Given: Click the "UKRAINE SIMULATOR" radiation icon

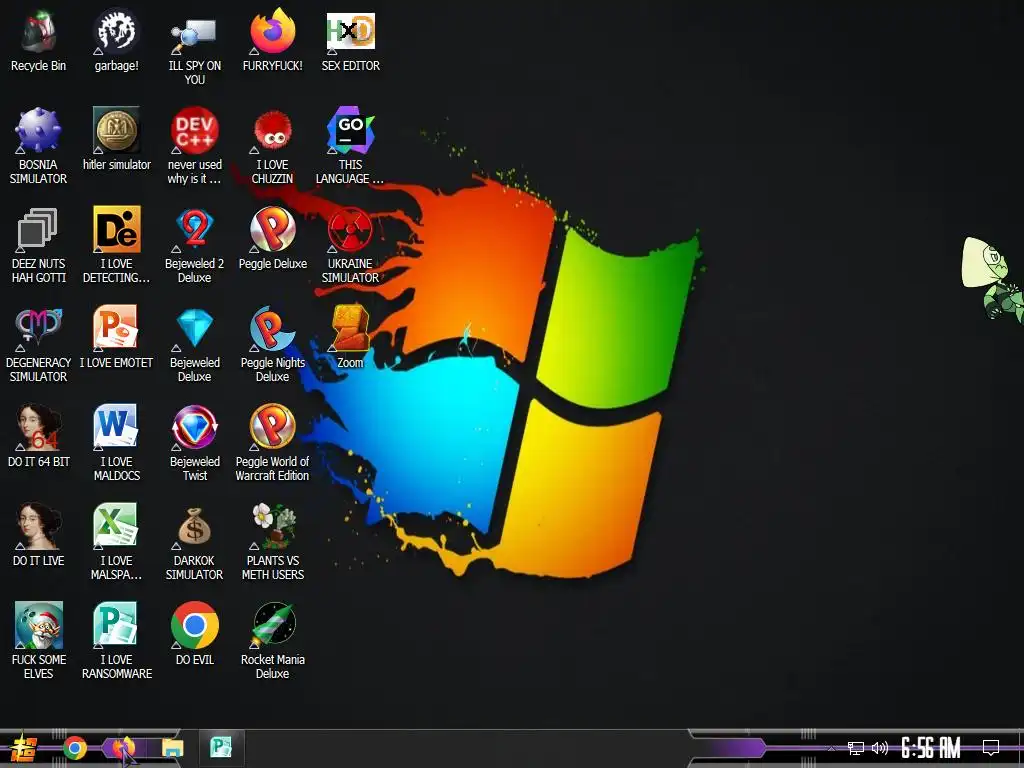Looking at the screenshot, I should coord(351,229).
